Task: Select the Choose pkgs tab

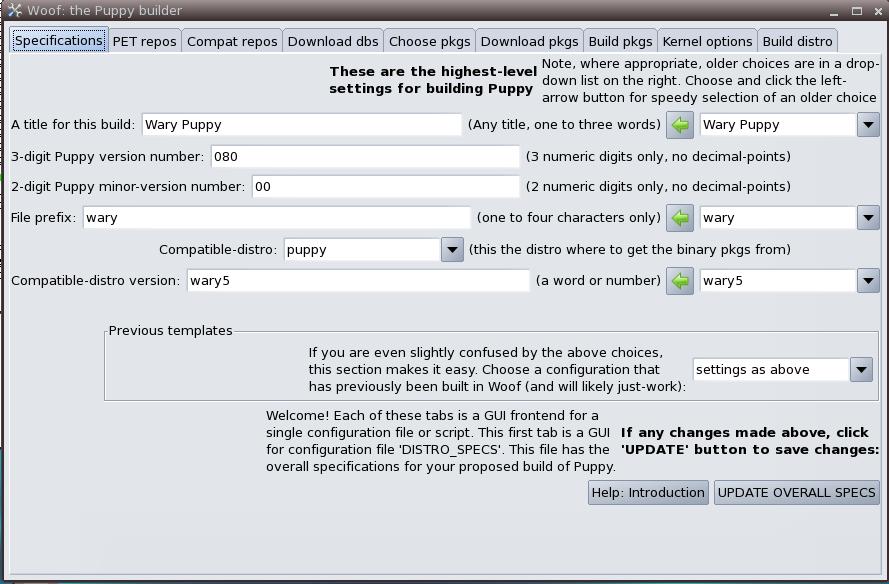Action: (x=429, y=41)
